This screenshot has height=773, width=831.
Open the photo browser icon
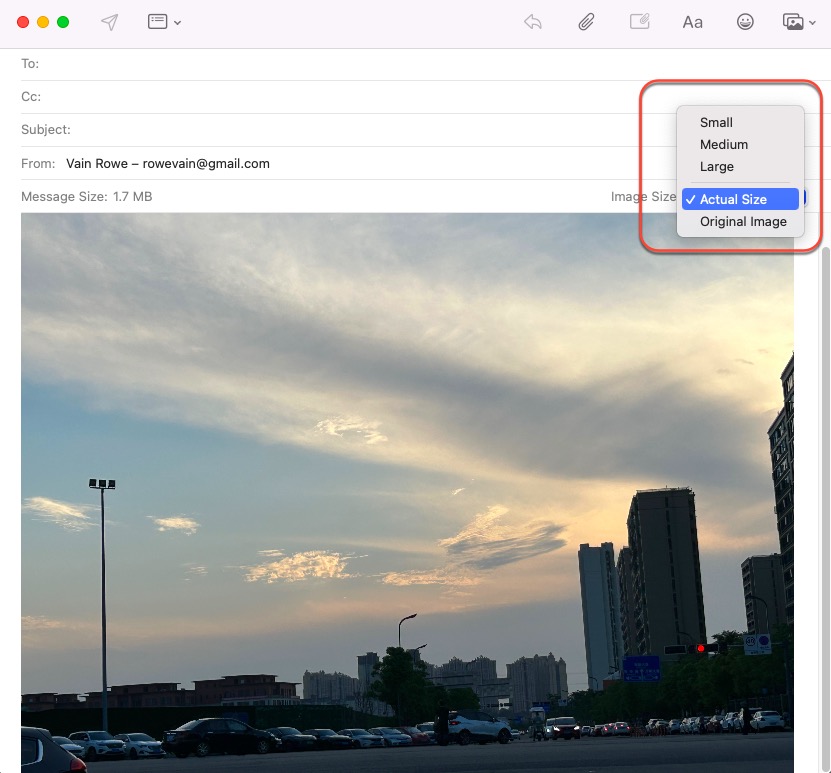coord(791,21)
